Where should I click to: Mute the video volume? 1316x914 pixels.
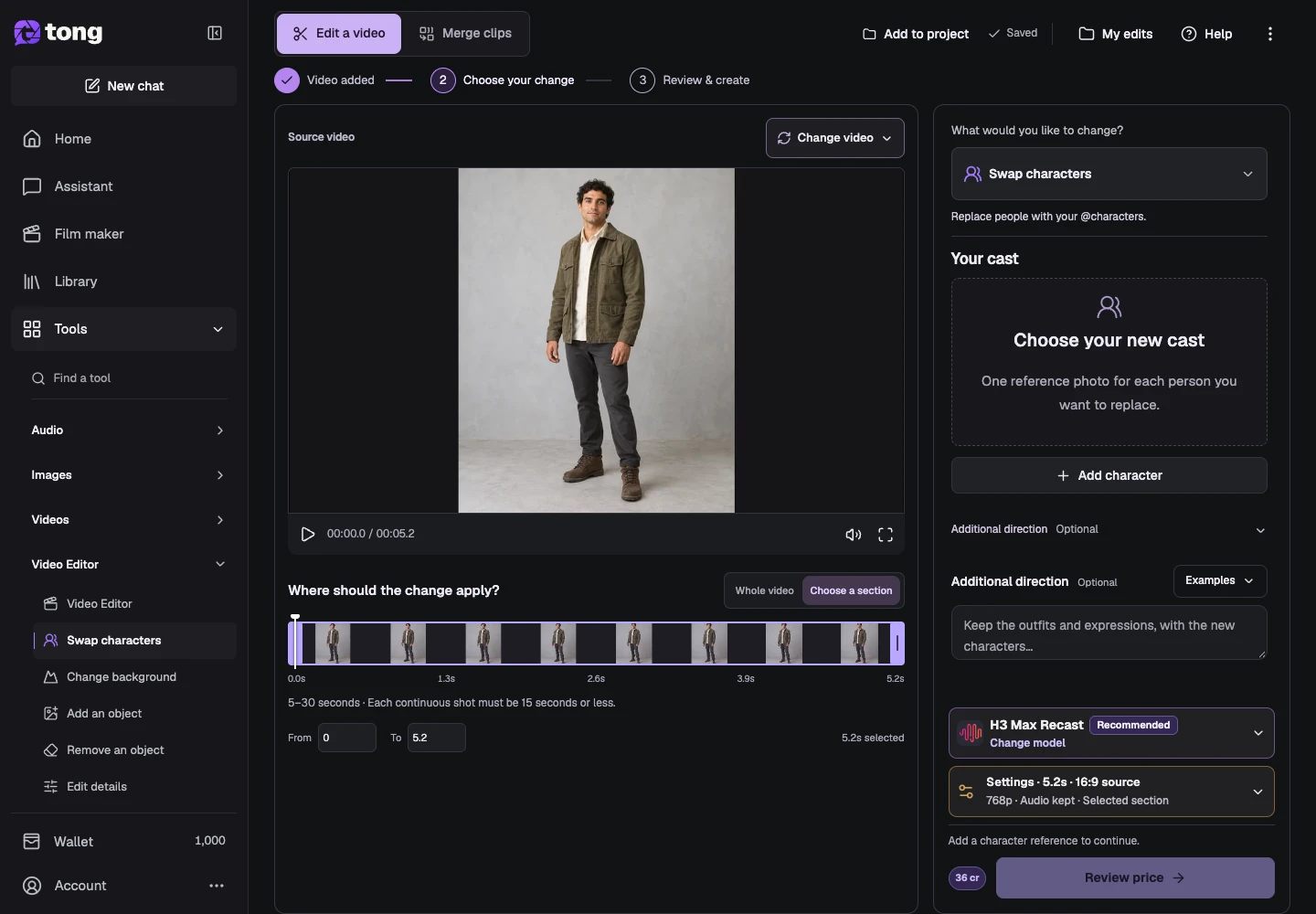coord(853,535)
